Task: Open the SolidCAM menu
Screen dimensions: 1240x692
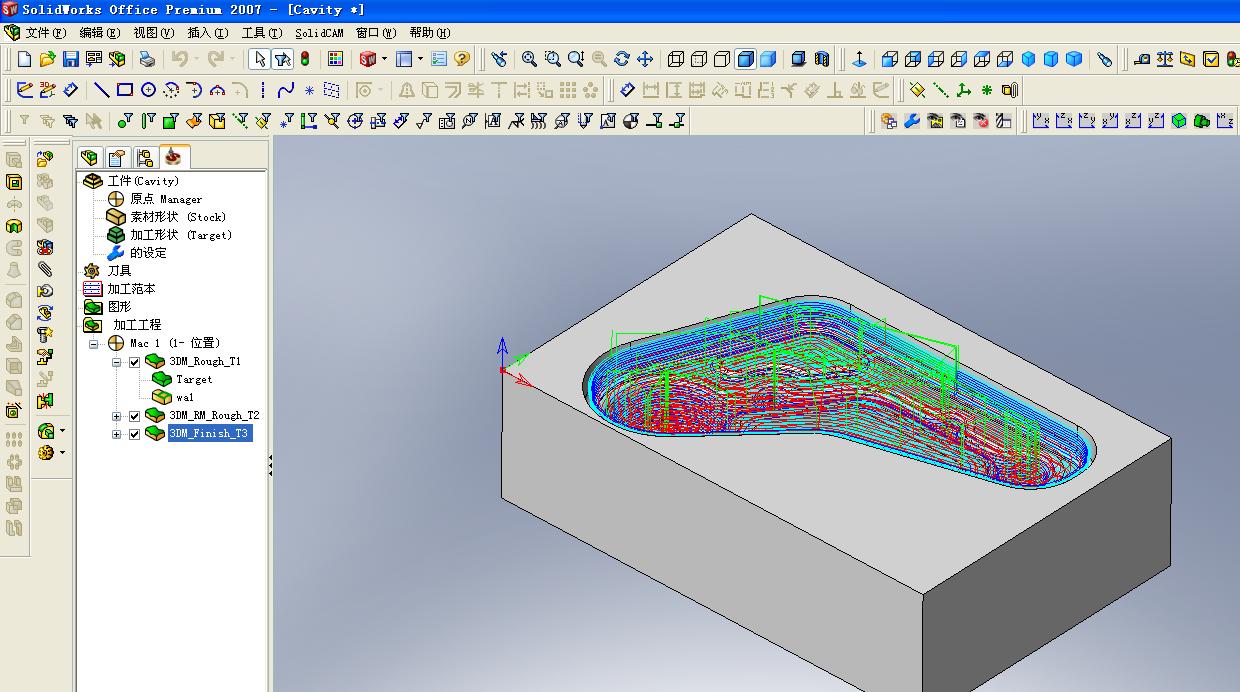Action: tap(319, 33)
